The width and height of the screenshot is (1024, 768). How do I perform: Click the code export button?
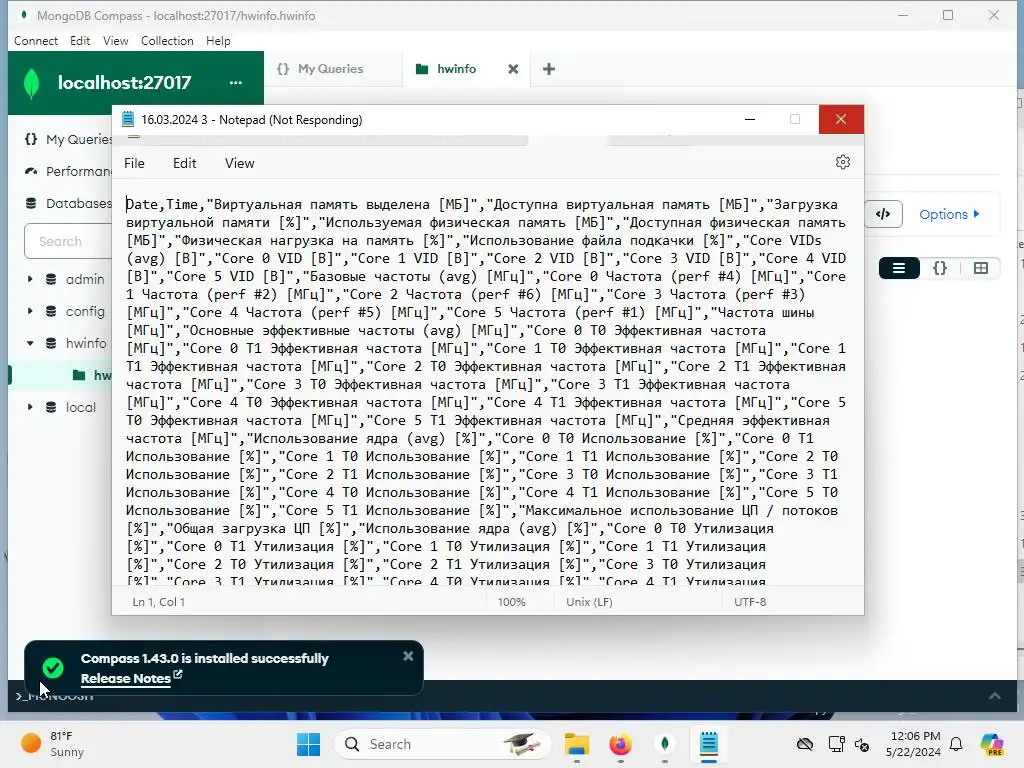tap(883, 214)
